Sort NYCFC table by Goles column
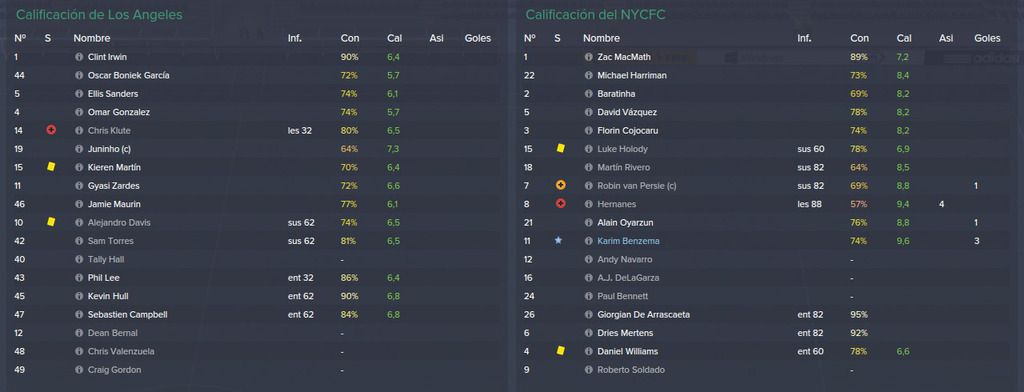Viewport: 1024px width, 392px height. point(987,39)
